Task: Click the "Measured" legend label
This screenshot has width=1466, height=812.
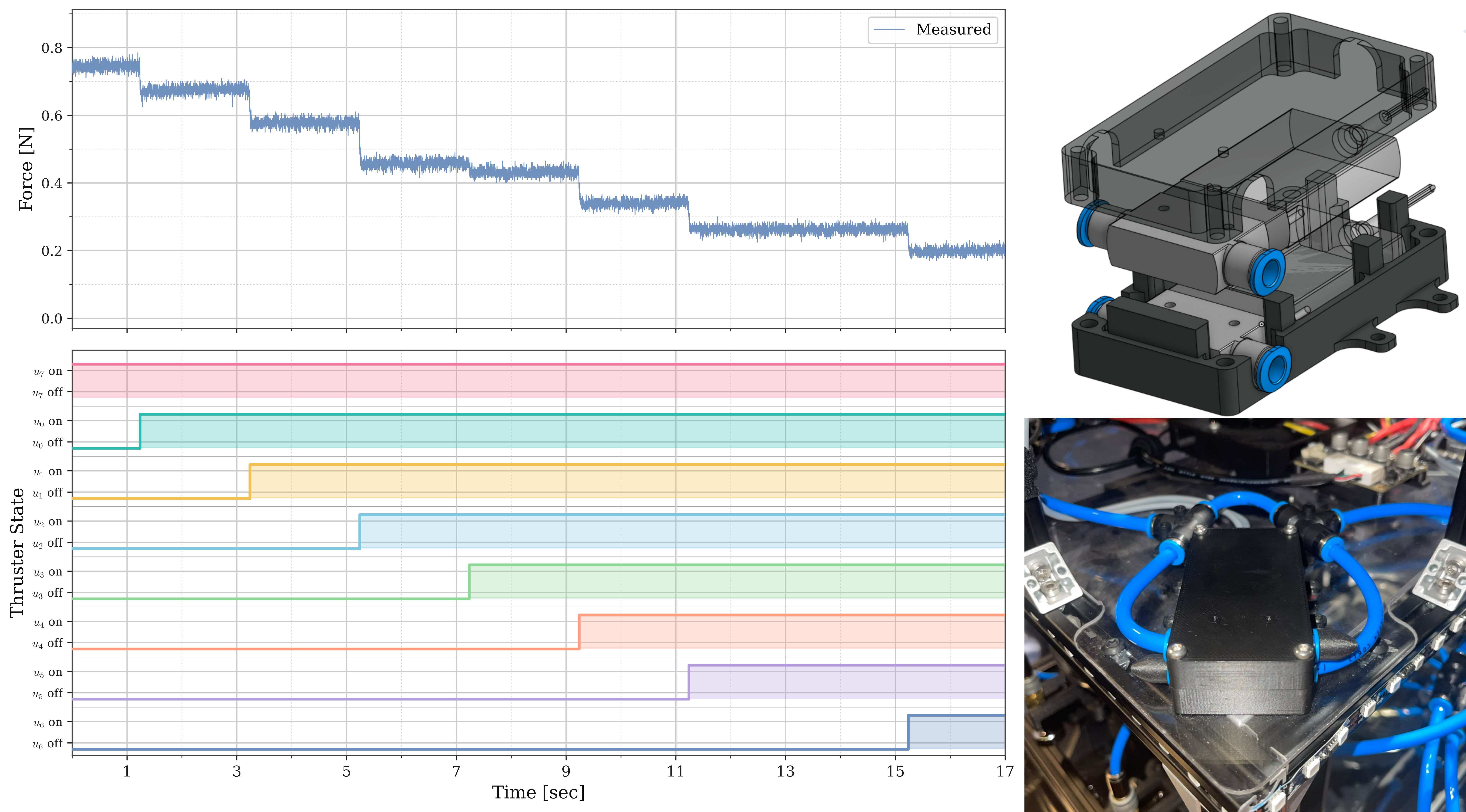Action: 953,29
